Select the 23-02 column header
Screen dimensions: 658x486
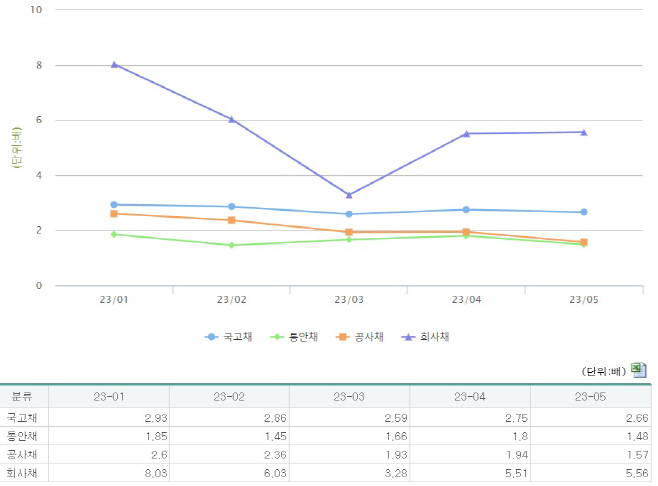point(229,397)
